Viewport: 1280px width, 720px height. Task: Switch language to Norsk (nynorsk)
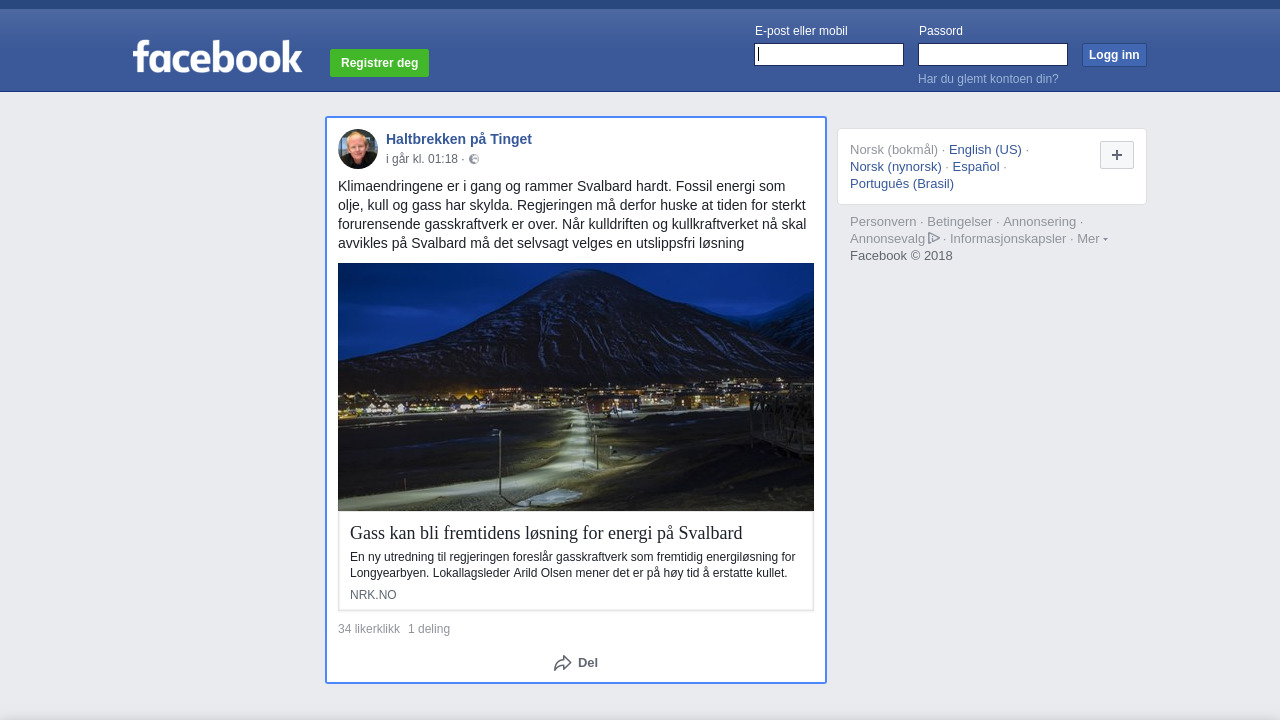[896, 167]
